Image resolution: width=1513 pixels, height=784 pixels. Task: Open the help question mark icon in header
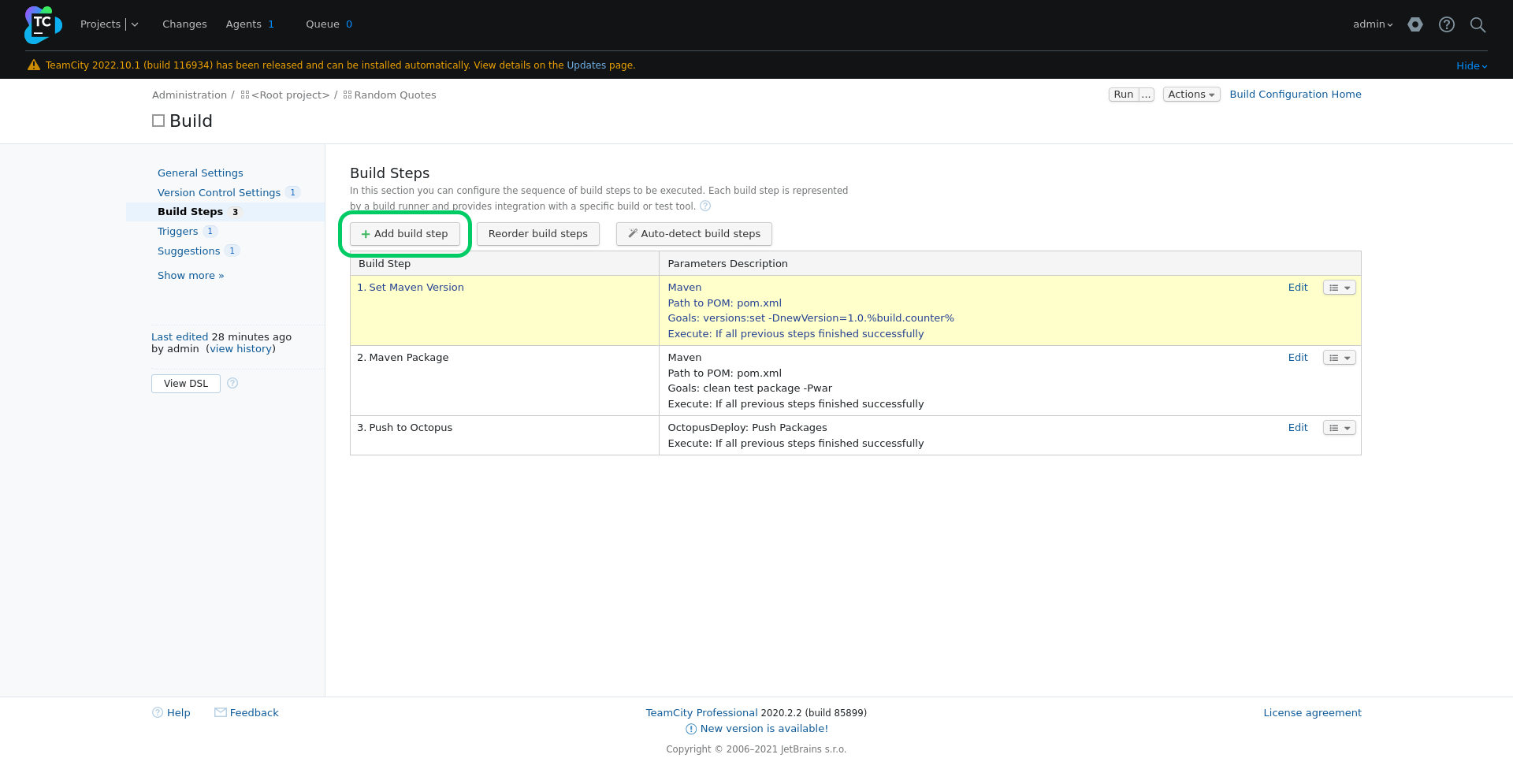coord(1447,24)
